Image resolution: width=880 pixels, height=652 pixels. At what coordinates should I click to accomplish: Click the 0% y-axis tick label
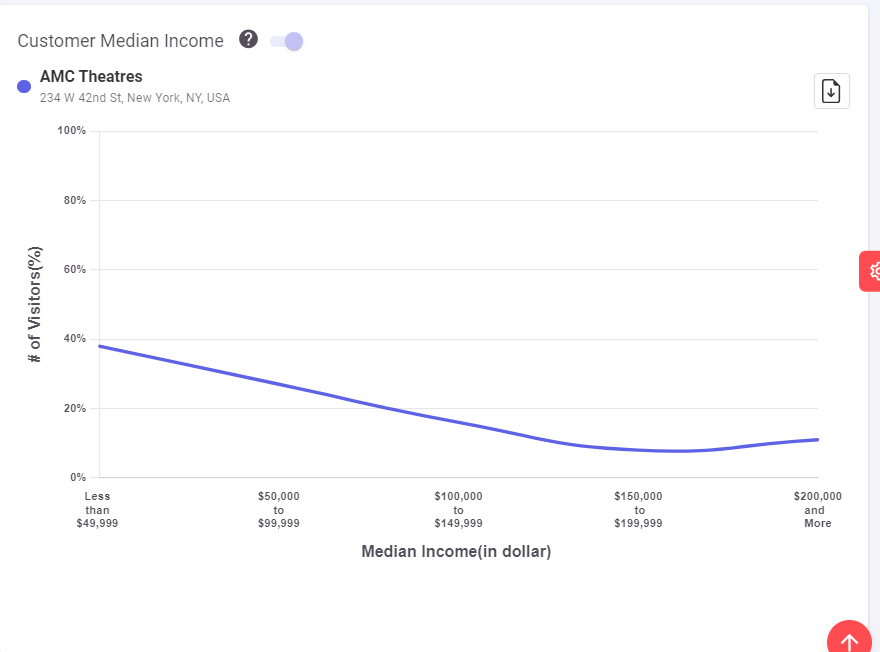tap(77, 477)
